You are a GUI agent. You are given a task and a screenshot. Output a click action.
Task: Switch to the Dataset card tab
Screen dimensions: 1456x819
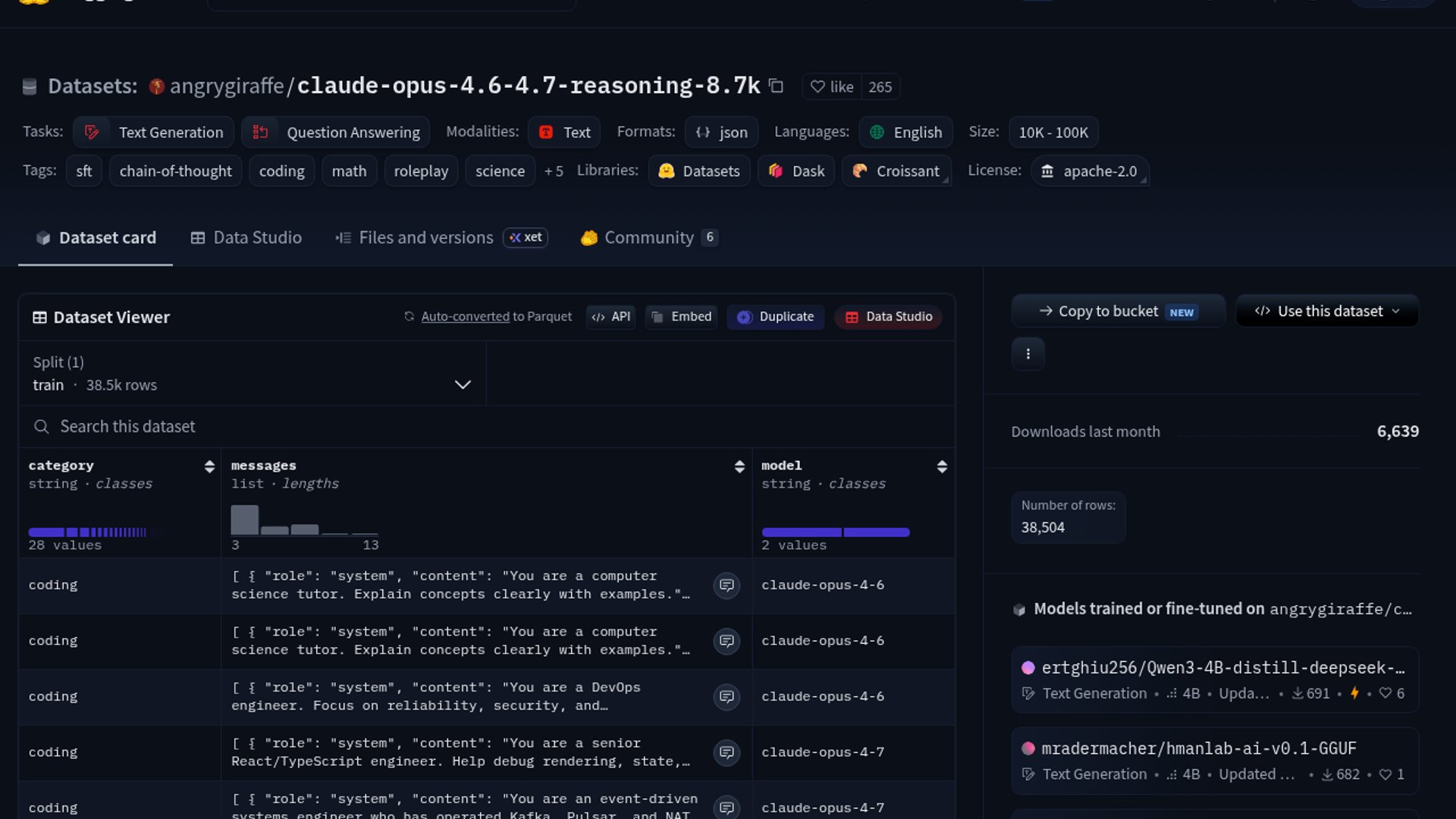click(96, 237)
